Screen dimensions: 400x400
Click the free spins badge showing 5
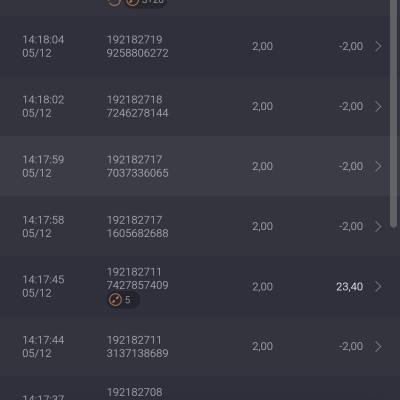click(123, 300)
